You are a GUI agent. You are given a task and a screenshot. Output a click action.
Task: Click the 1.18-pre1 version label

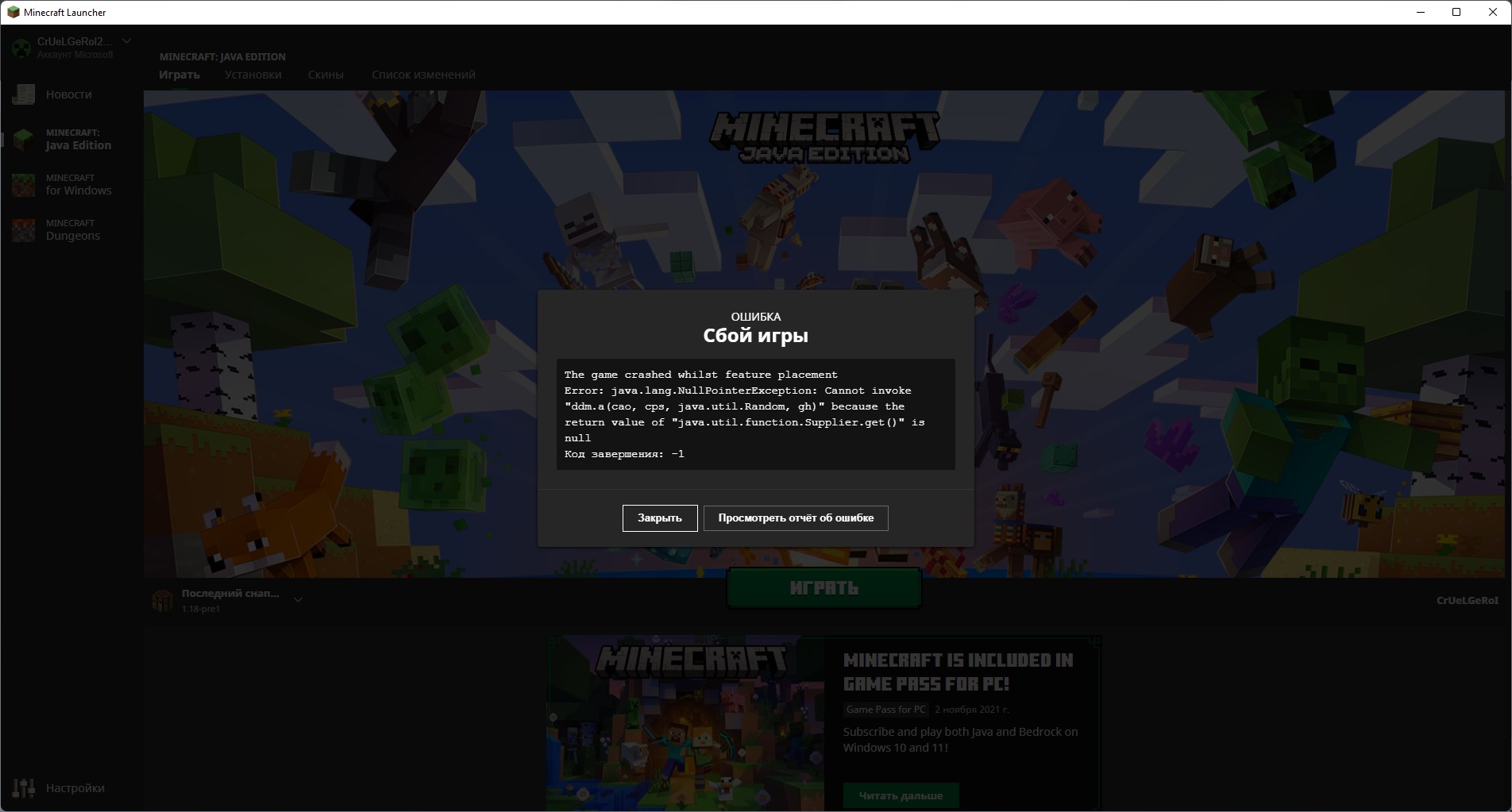pyautogui.click(x=201, y=609)
